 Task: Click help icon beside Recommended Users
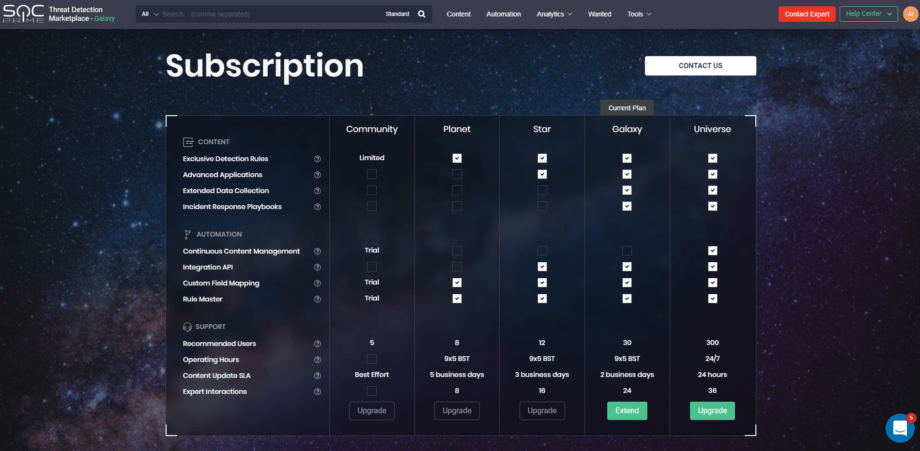point(317,344)
